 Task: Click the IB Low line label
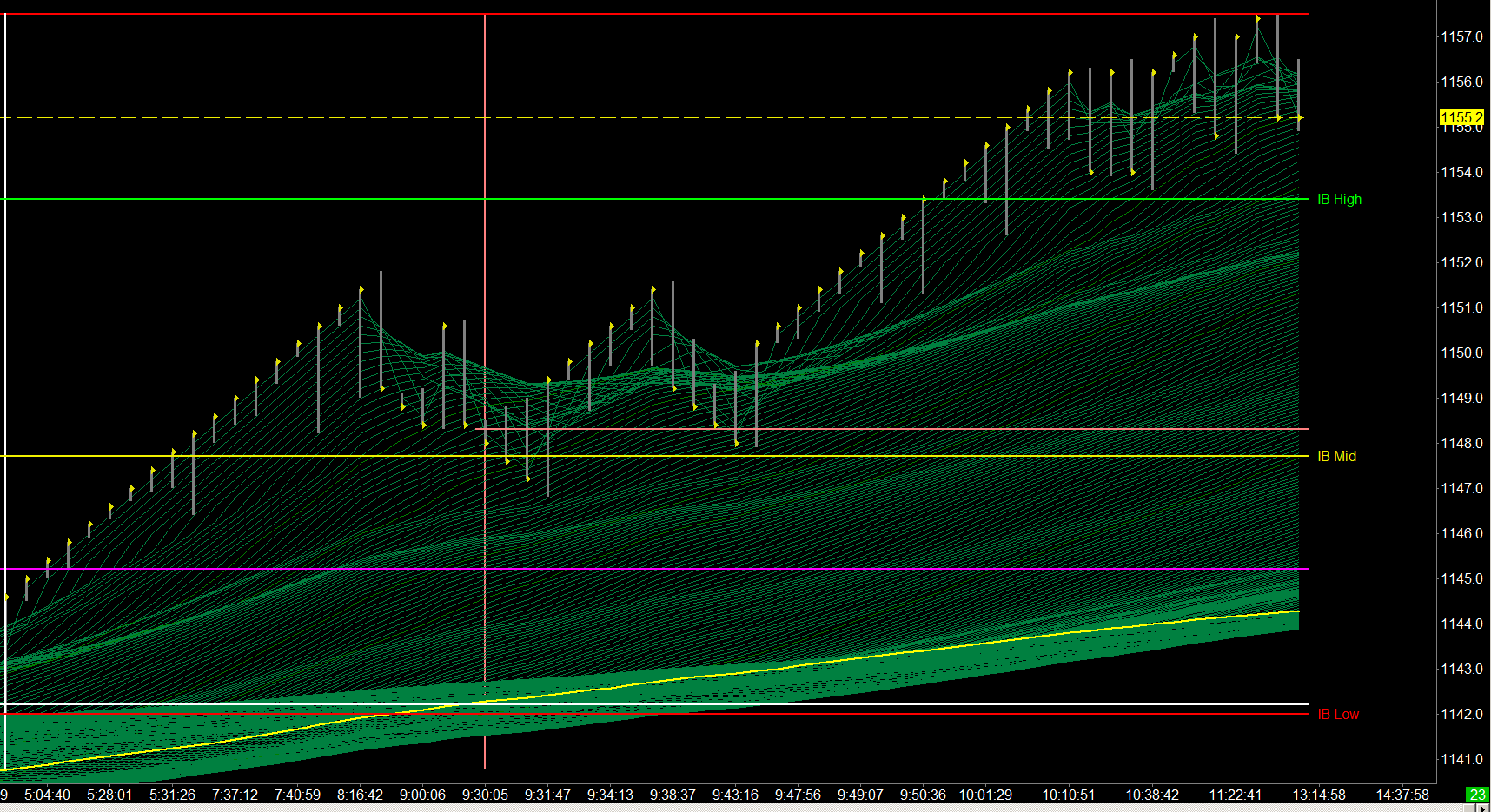pyautogui.click(x=1338, y=715)
